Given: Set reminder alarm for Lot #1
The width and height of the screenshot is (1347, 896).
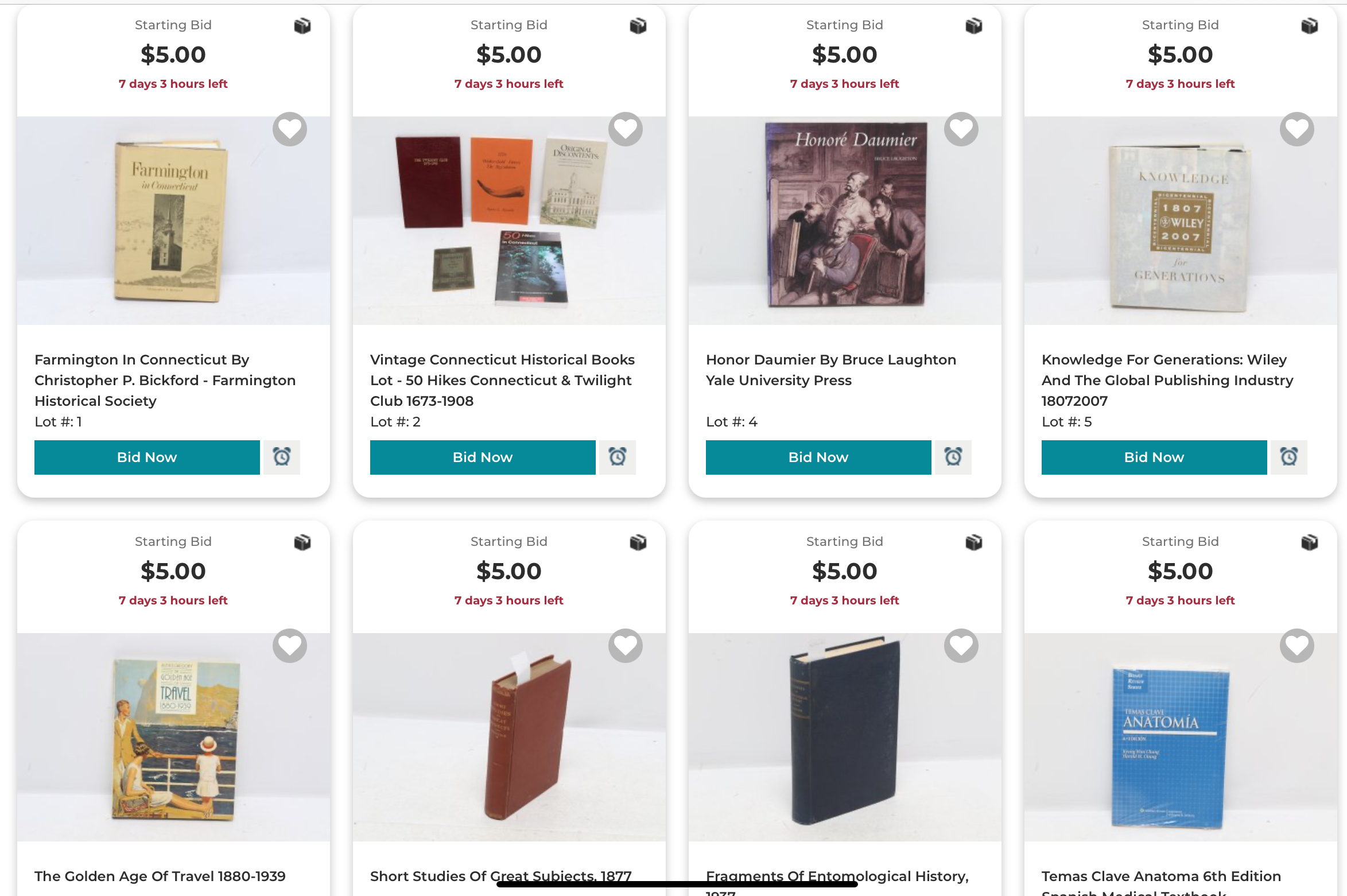Looking at the screenshot, I should 282,457.
